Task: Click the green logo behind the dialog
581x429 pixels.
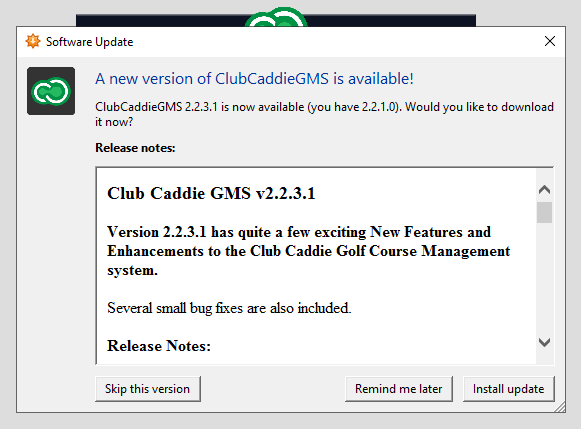Action: pos(276,17)
